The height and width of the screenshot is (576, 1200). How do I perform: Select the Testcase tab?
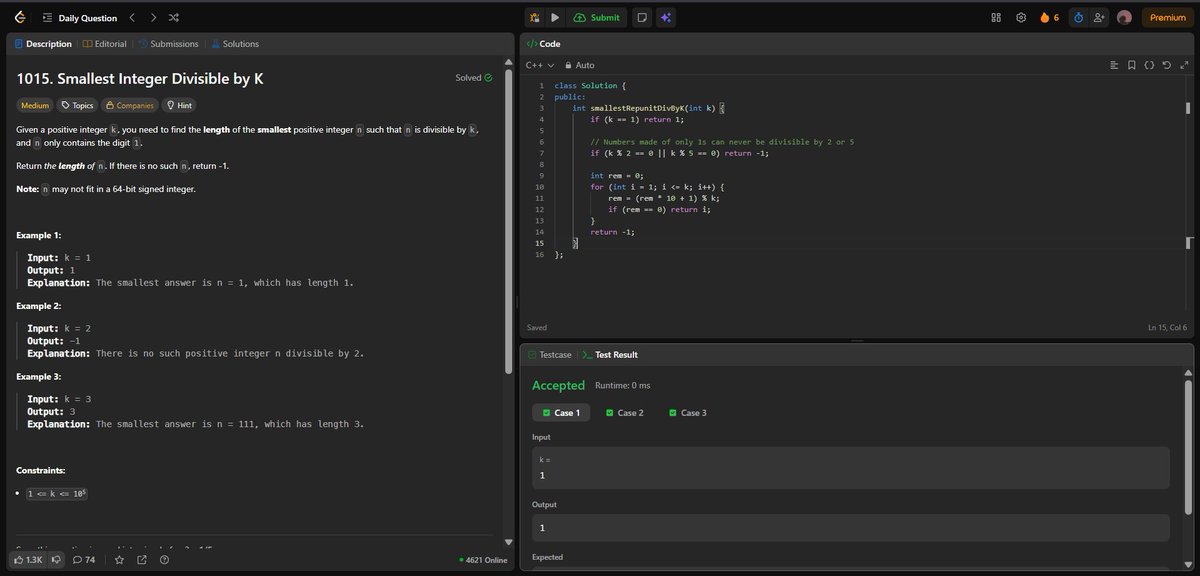pyautogui.click(x=550, y=355)
